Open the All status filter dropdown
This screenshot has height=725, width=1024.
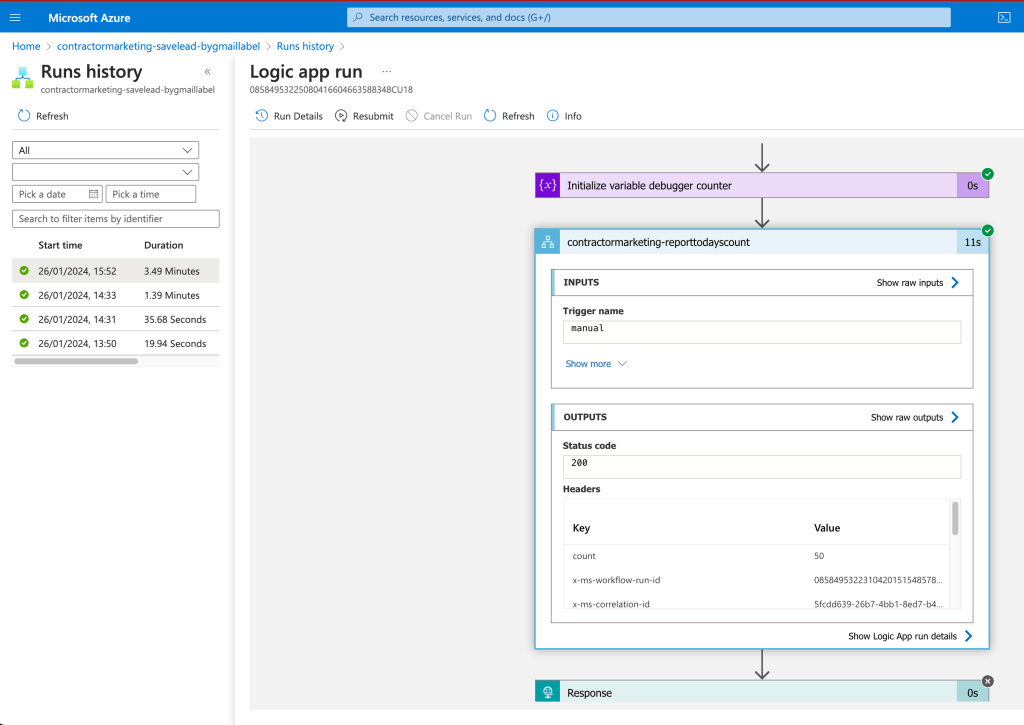point(105,150)
